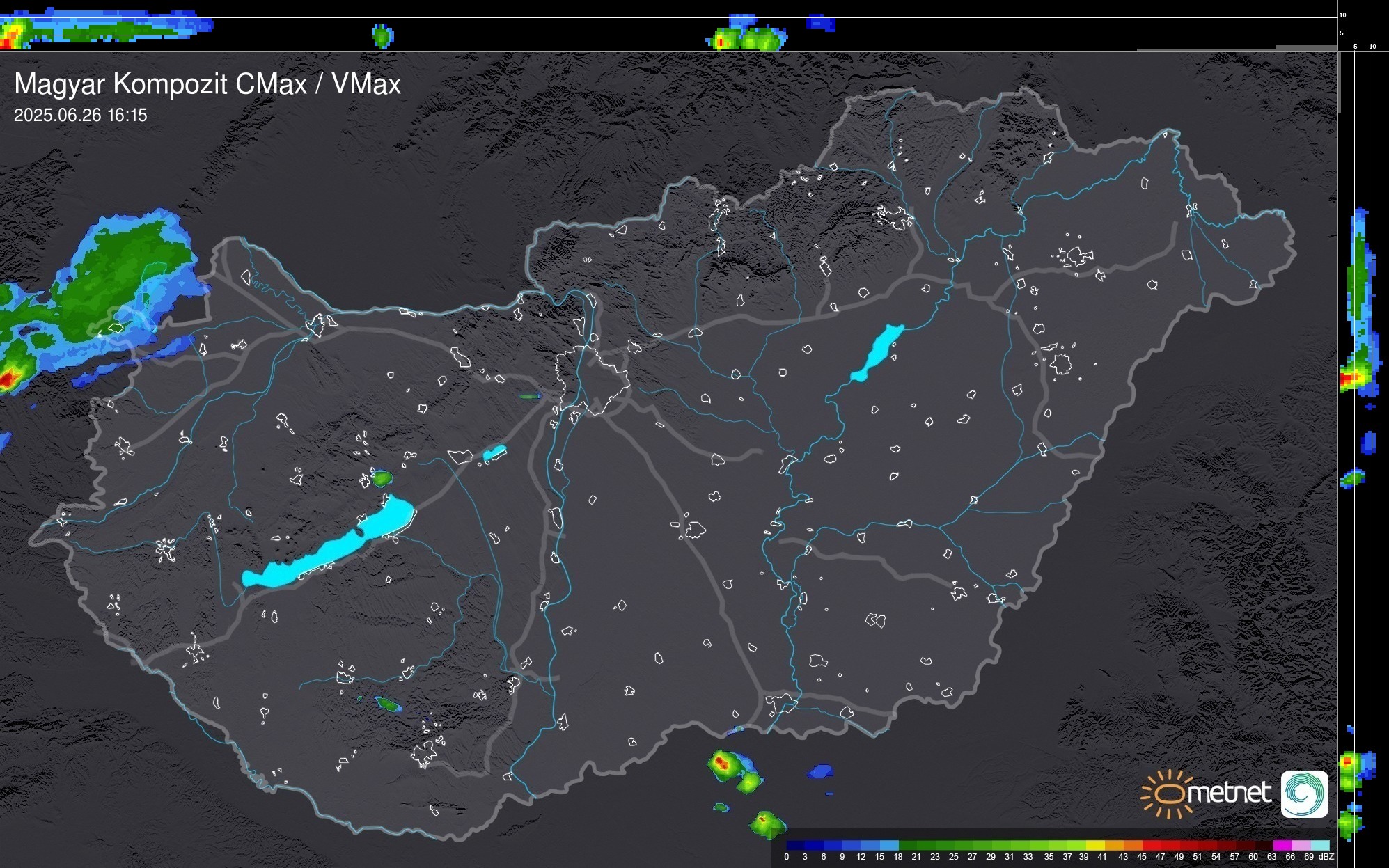Click the teal swirl radar logo
1389x868 pixels.
coord(1304,794)
